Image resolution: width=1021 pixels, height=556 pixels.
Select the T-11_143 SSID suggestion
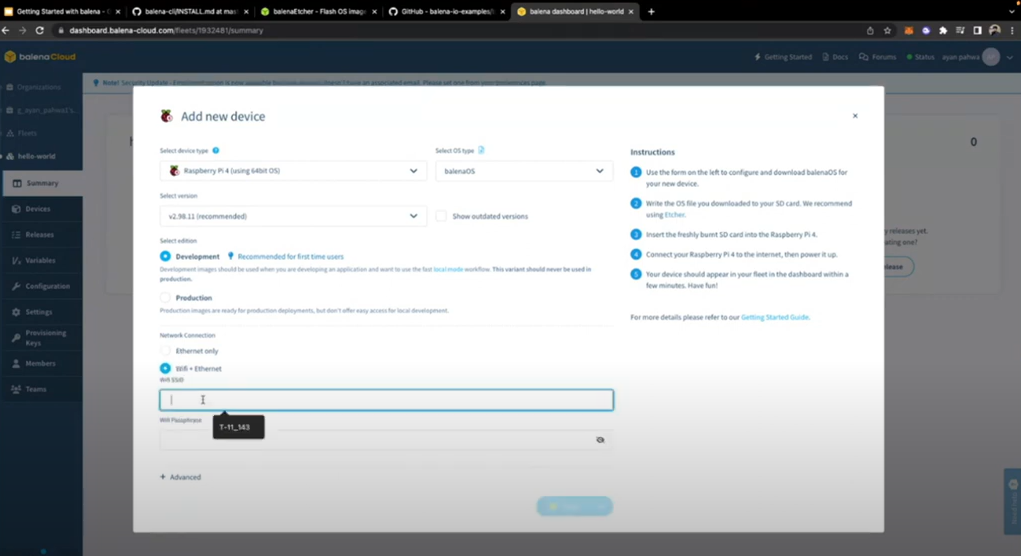pyautogui.click(x=238, y=427)
